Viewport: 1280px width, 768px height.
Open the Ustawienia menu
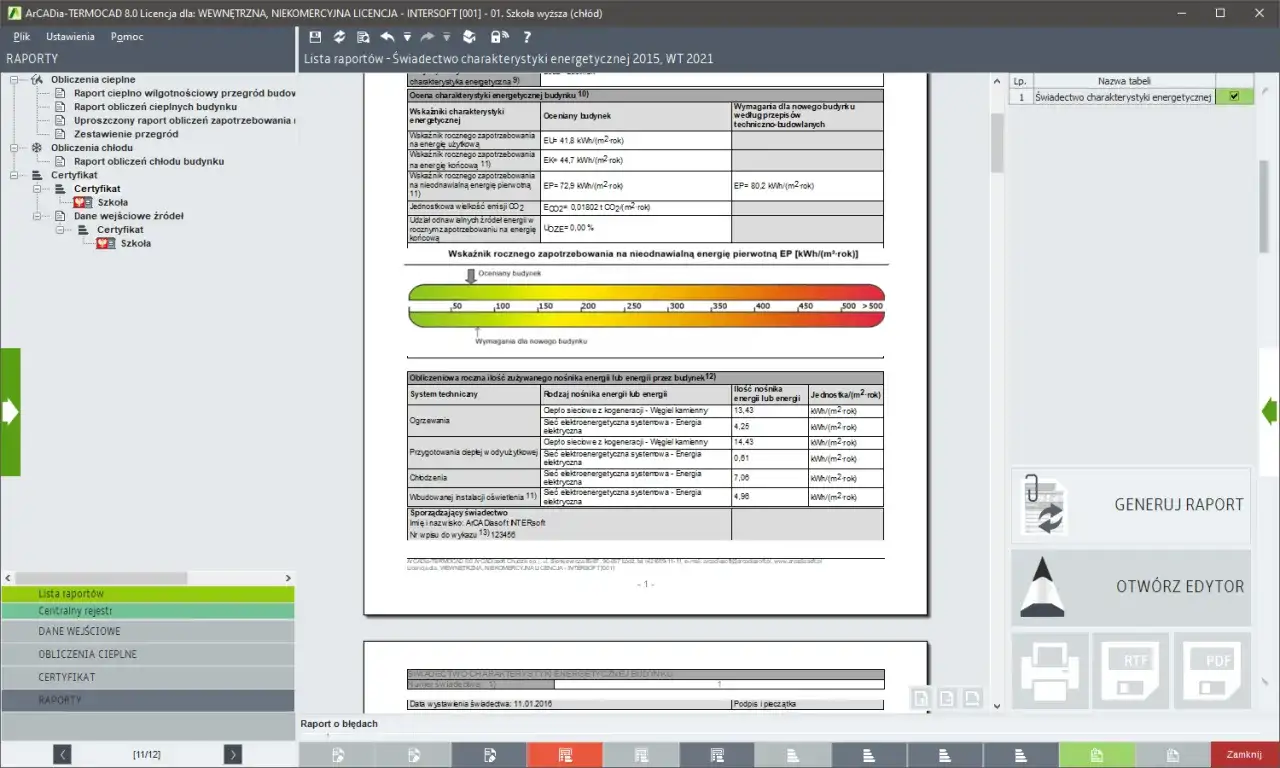coord(70,37)
